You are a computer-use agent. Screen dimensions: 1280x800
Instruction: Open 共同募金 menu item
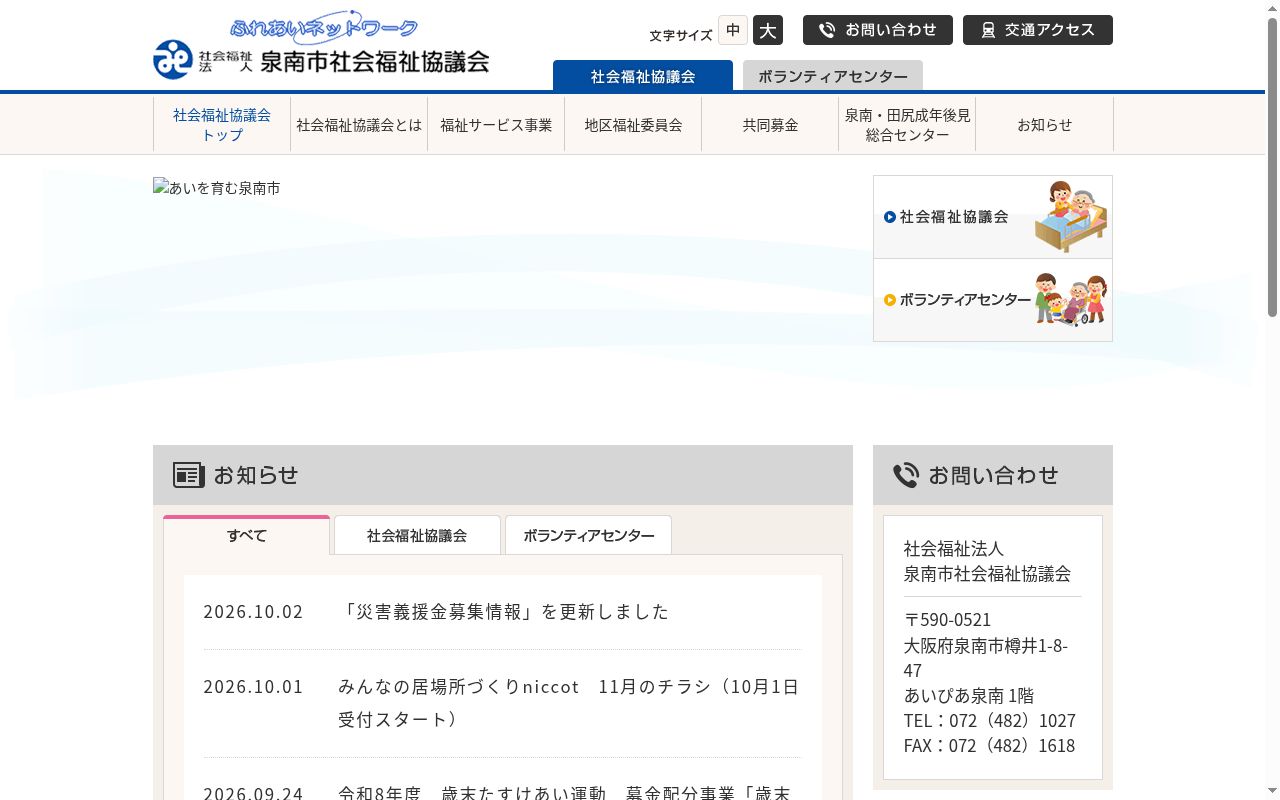(x=770, y=125)
